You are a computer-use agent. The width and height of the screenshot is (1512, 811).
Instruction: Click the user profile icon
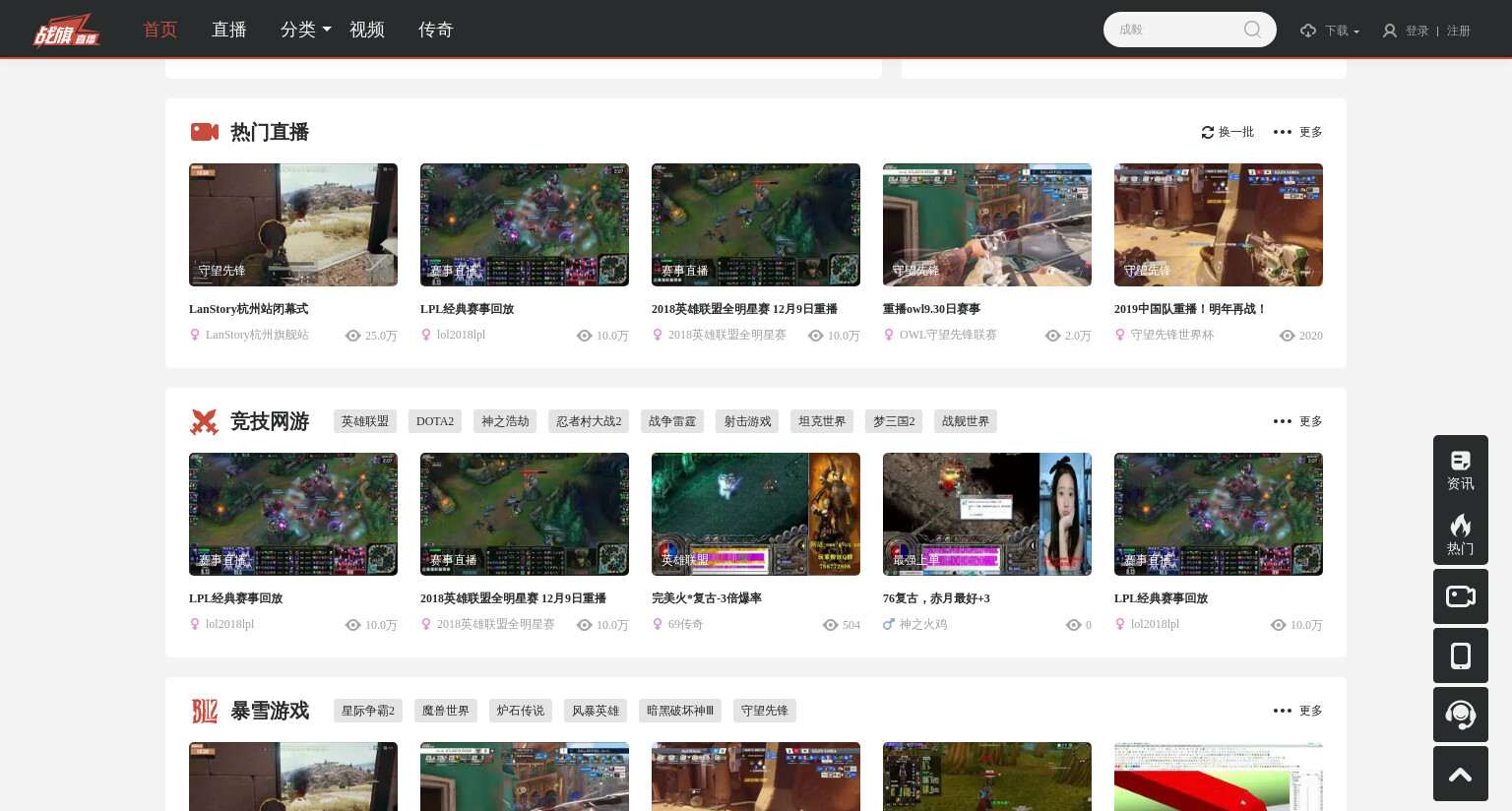click(x=1390, y=31)
